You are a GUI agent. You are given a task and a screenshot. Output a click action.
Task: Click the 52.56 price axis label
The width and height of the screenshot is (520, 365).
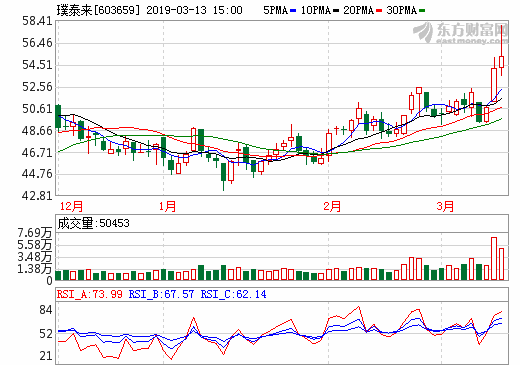pos(37,87)
